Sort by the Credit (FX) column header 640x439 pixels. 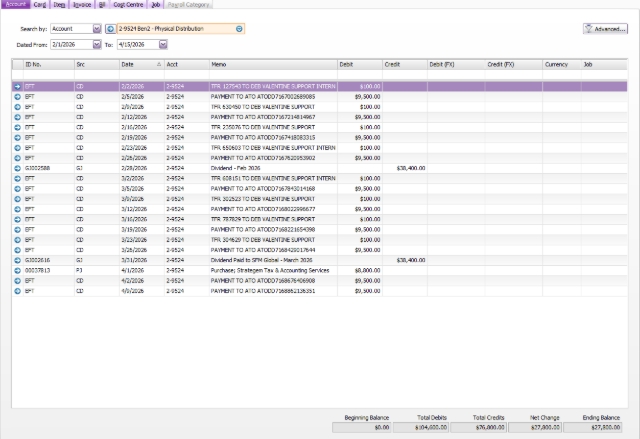[513, 64]
